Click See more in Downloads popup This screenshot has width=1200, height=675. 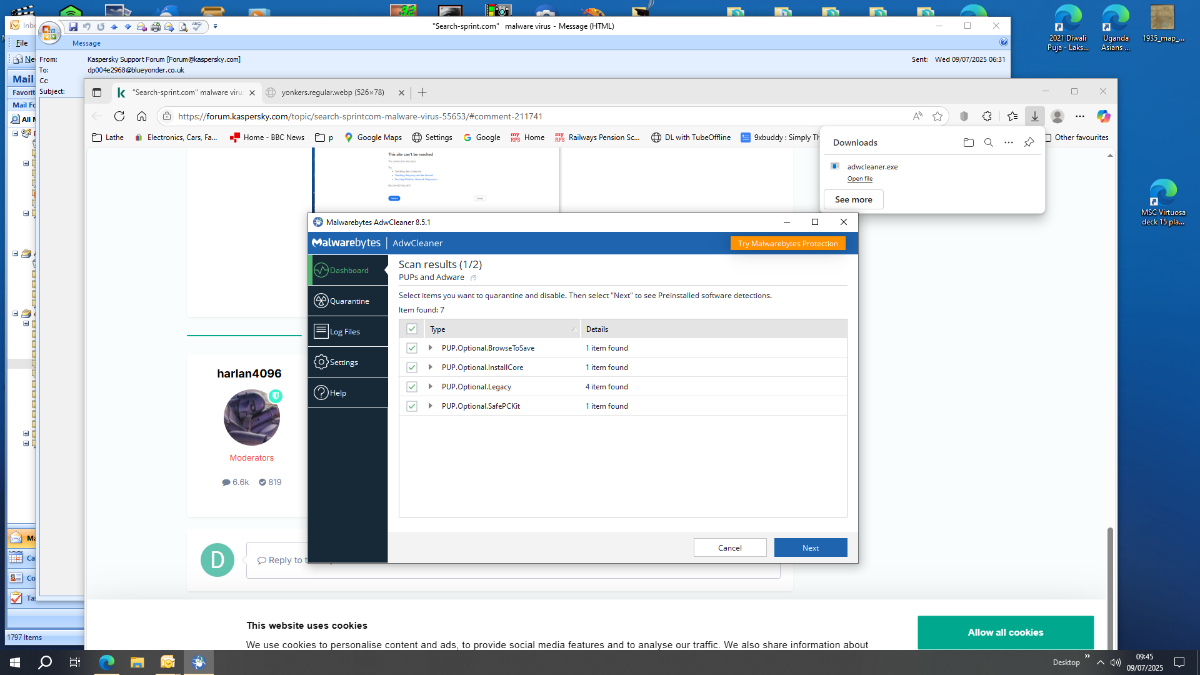tap(854, 200)
